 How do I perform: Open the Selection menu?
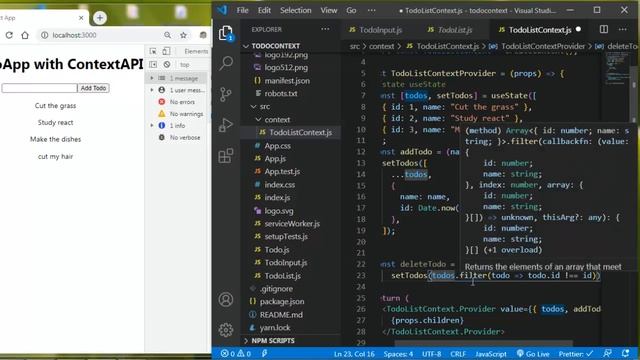[x=296, y=10]
